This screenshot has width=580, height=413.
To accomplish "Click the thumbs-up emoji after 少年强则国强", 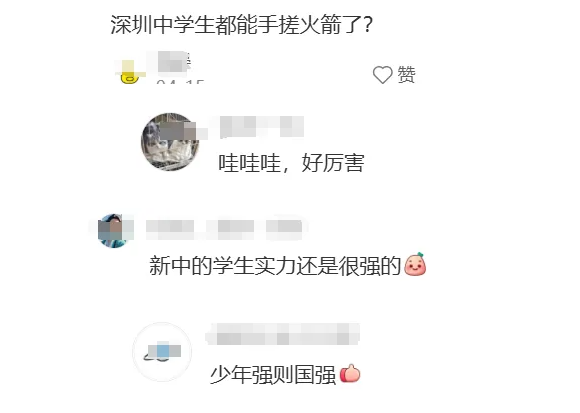I will coord(350,373).
